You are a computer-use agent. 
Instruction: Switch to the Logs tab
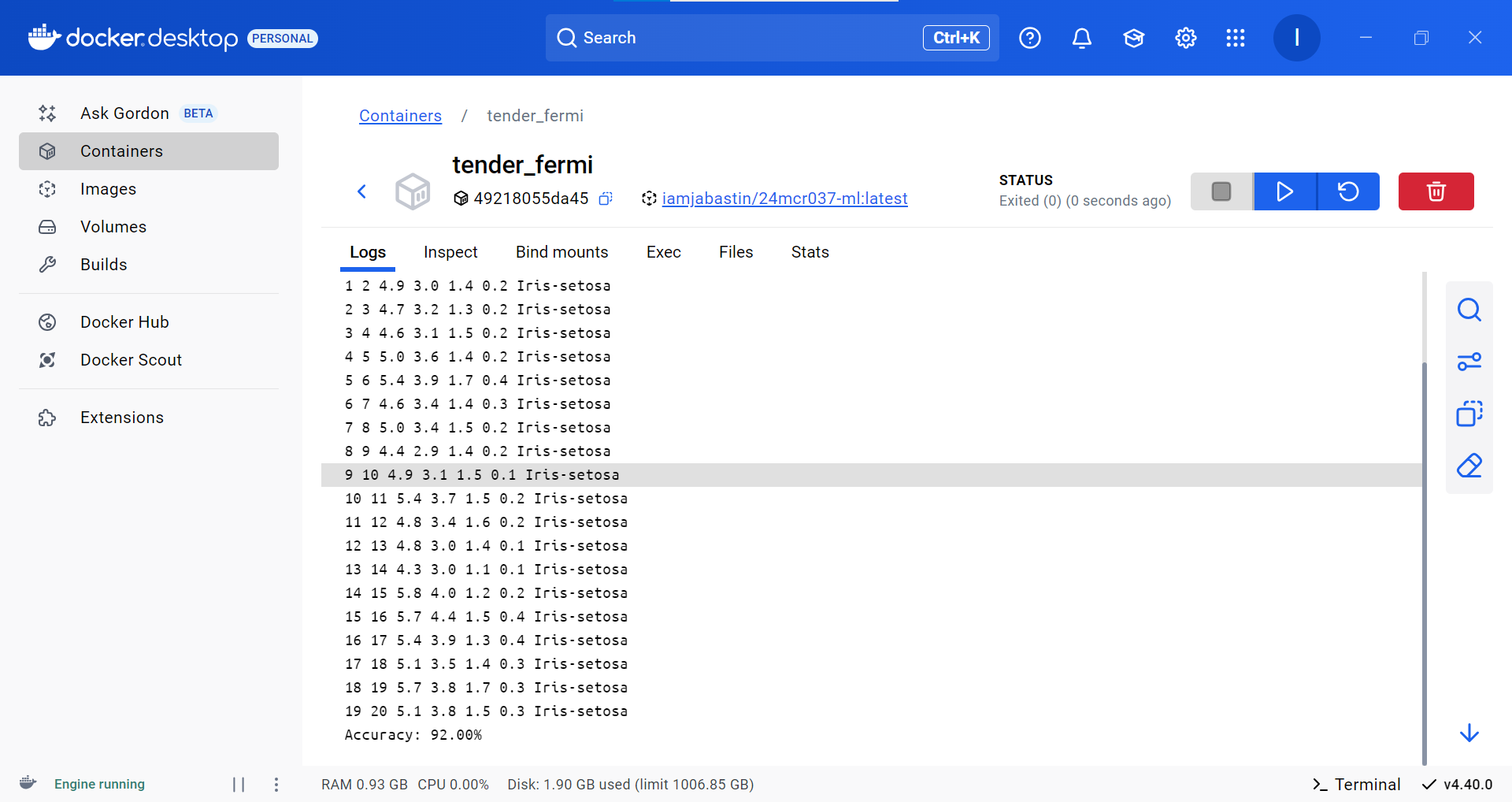tap(368, 252)
